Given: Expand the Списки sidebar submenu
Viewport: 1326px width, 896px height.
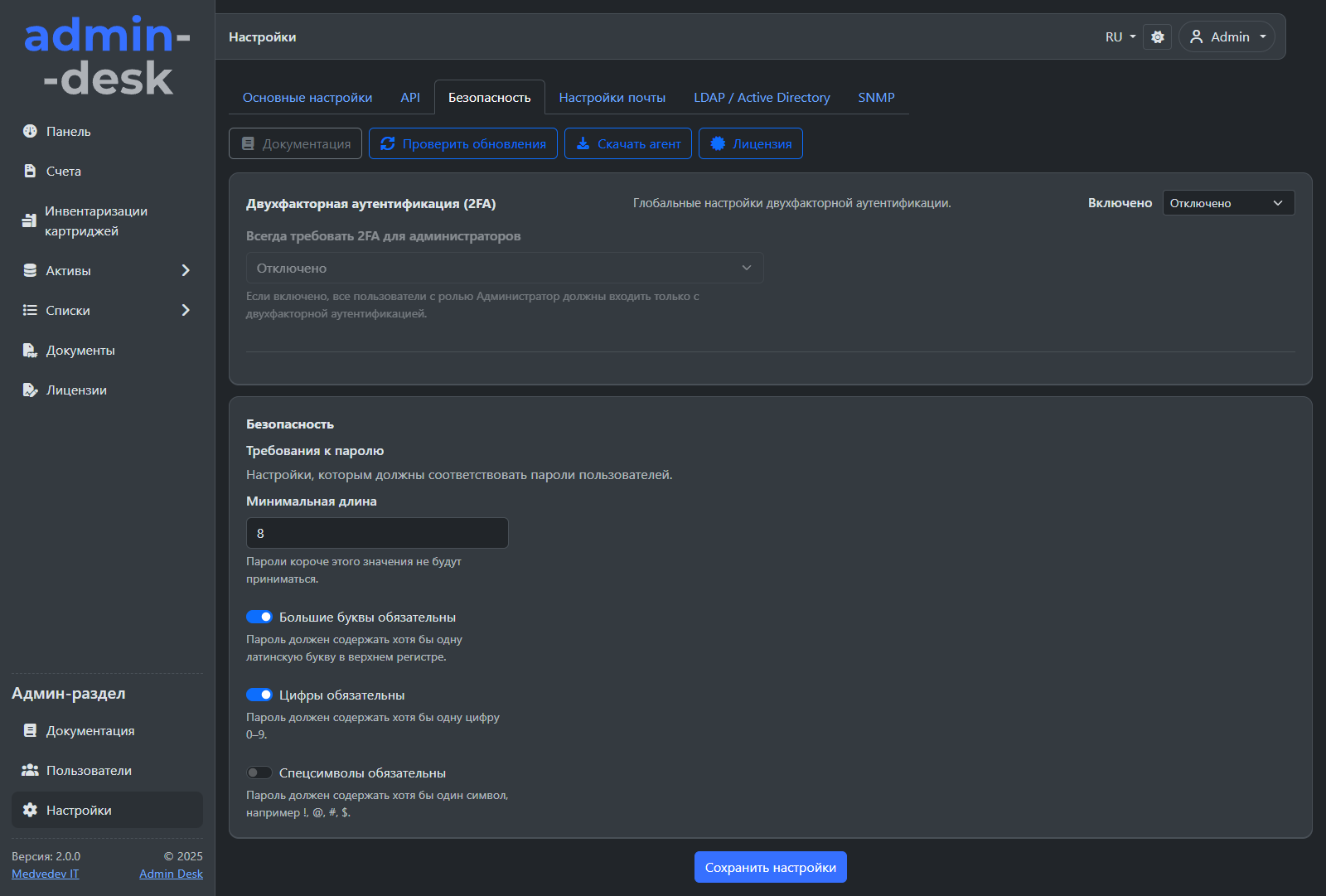Looking at the screenshot, I should [x=186, y=310].
